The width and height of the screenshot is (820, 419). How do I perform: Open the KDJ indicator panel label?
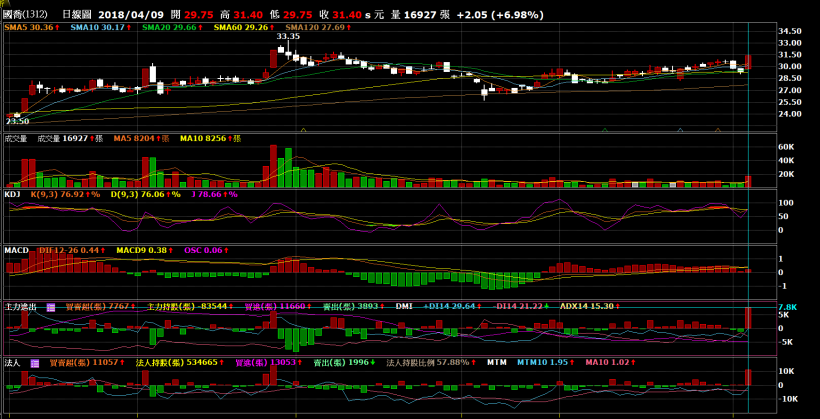click(x=12, y=194)
